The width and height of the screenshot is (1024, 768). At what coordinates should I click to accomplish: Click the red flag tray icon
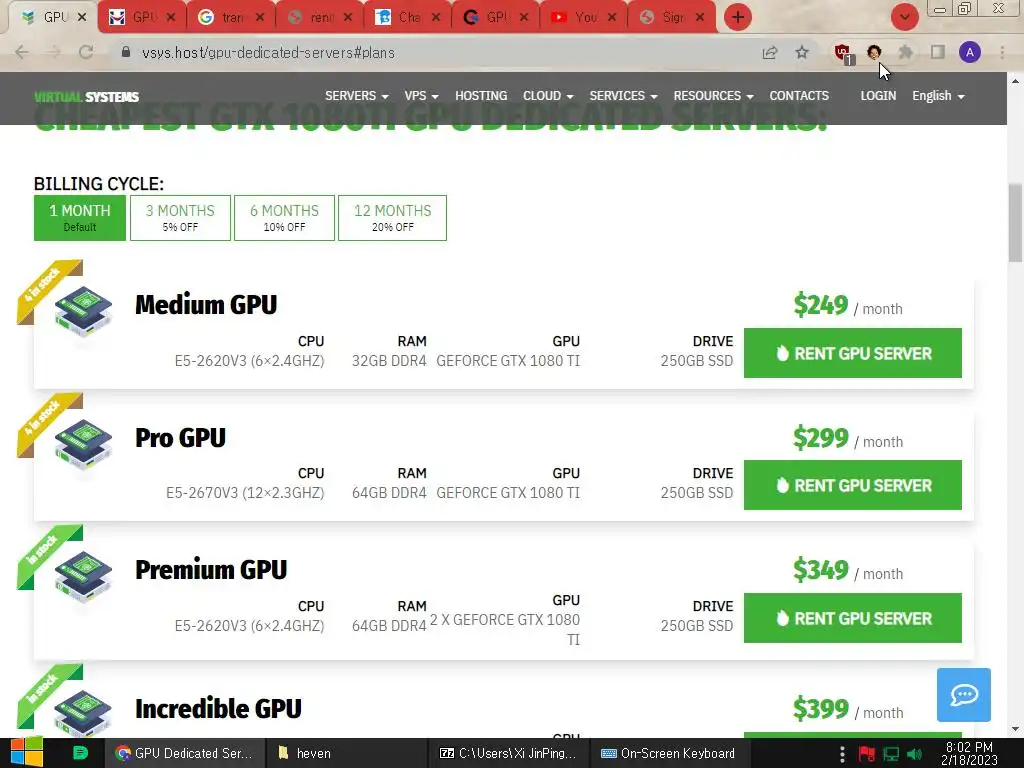[867, 754]
